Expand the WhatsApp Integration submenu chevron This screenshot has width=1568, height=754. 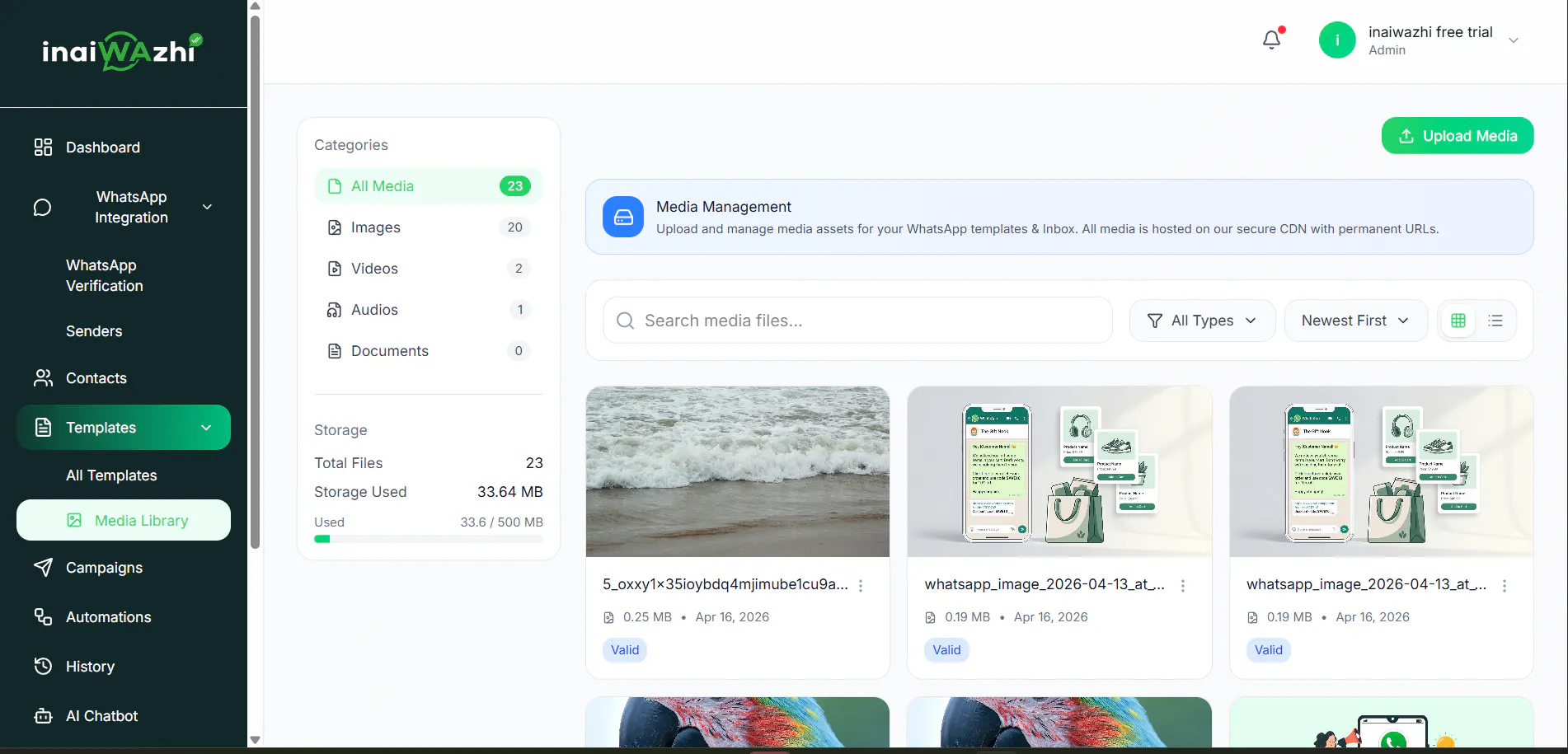click(208, 207)
